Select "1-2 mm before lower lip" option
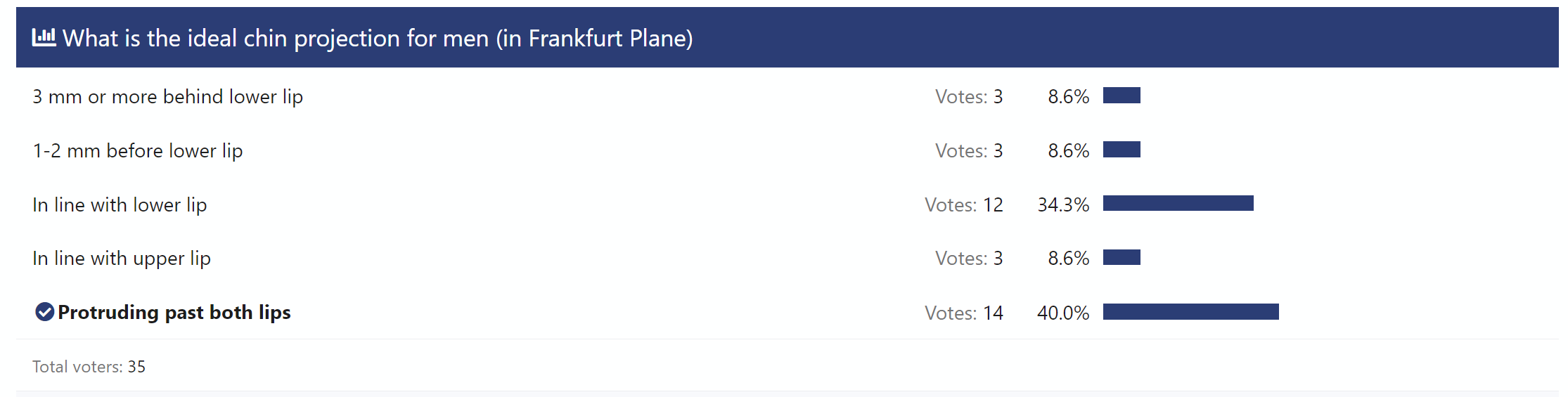 pyautogui.click(x=138, y=151)
